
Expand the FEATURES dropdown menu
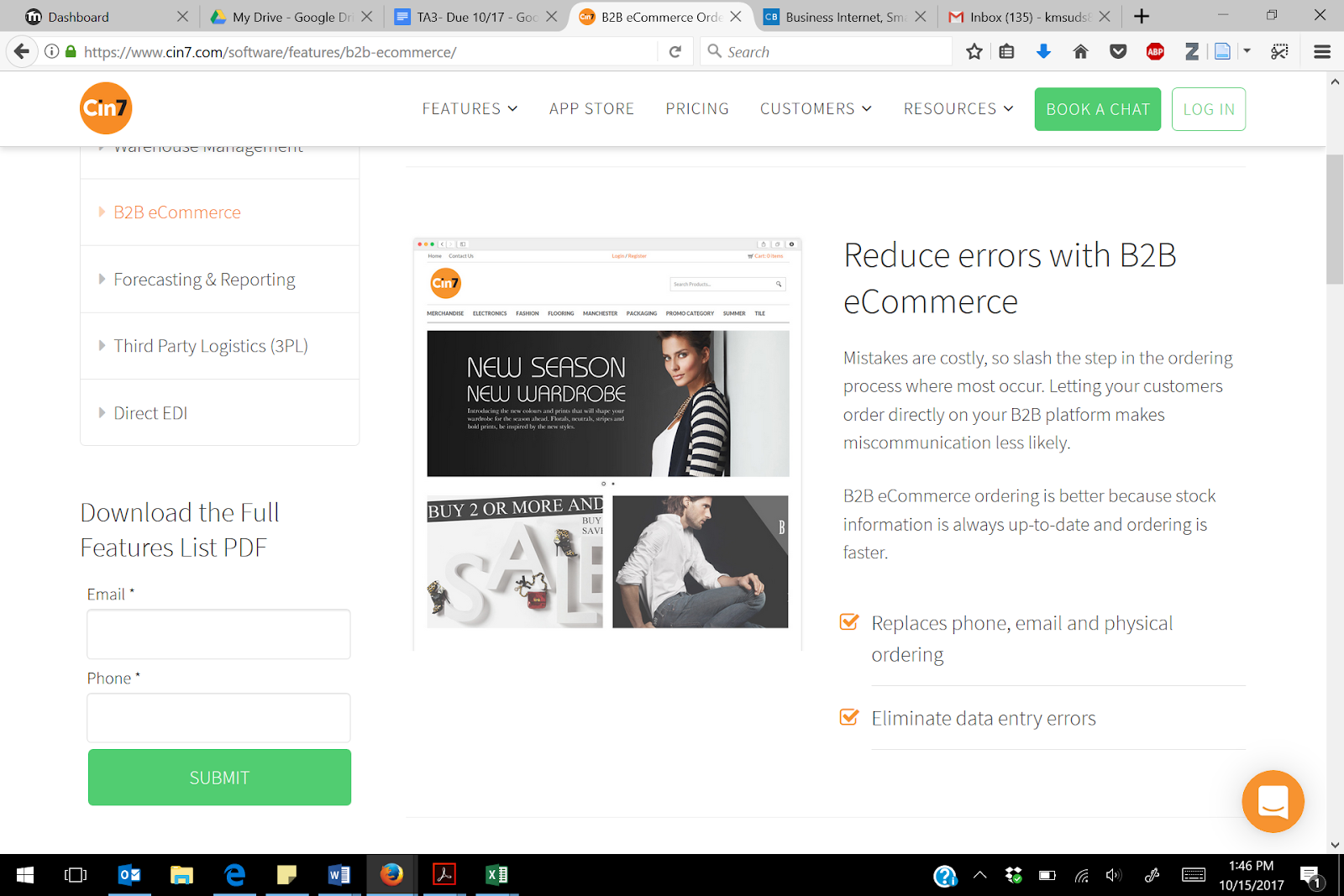[470, 109]
